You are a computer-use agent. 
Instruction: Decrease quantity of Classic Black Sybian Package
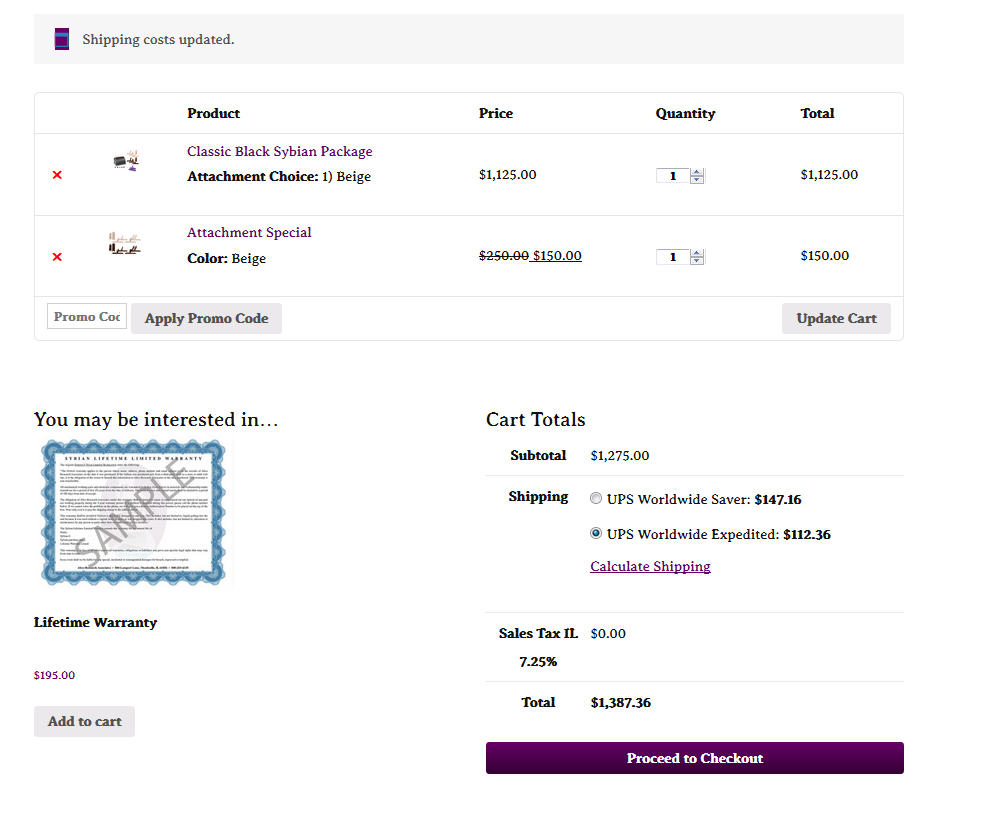tap(697, 180)
